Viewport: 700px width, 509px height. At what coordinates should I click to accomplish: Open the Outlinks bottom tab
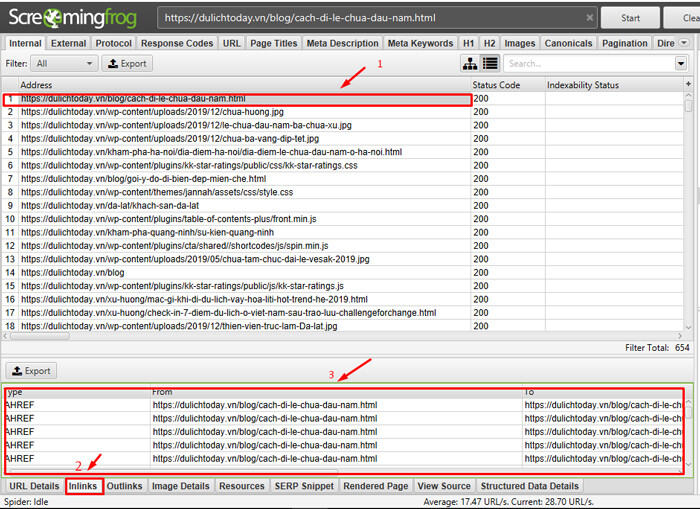click(x=124, y=486)
